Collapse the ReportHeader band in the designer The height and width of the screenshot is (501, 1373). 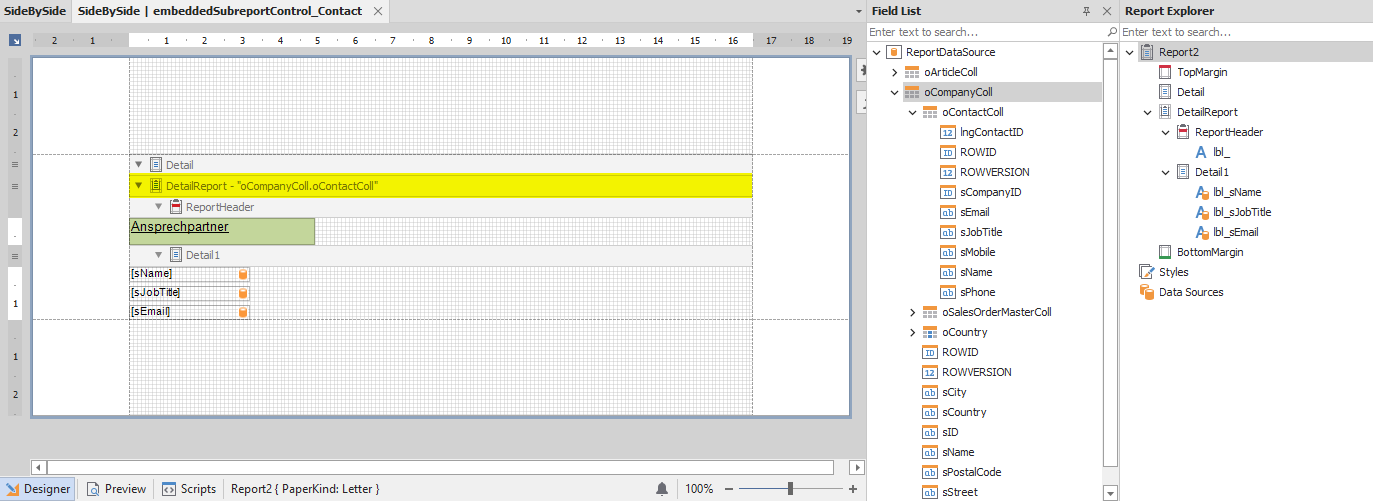(x=158, y=207)
